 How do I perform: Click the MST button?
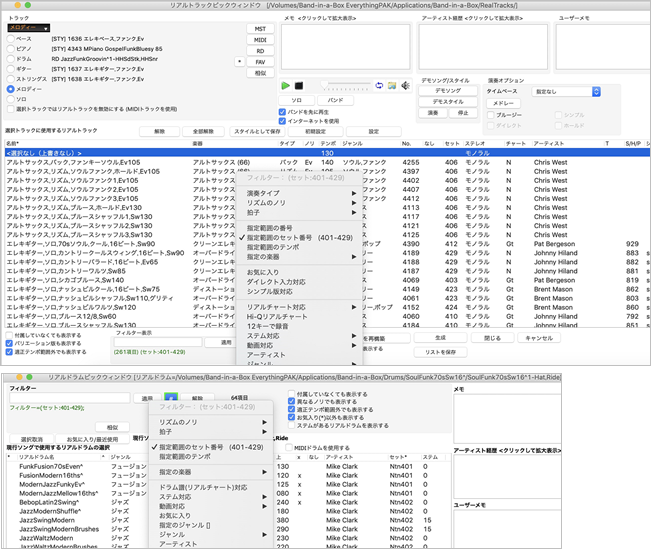pyautogui.click(x=260, y=29)
